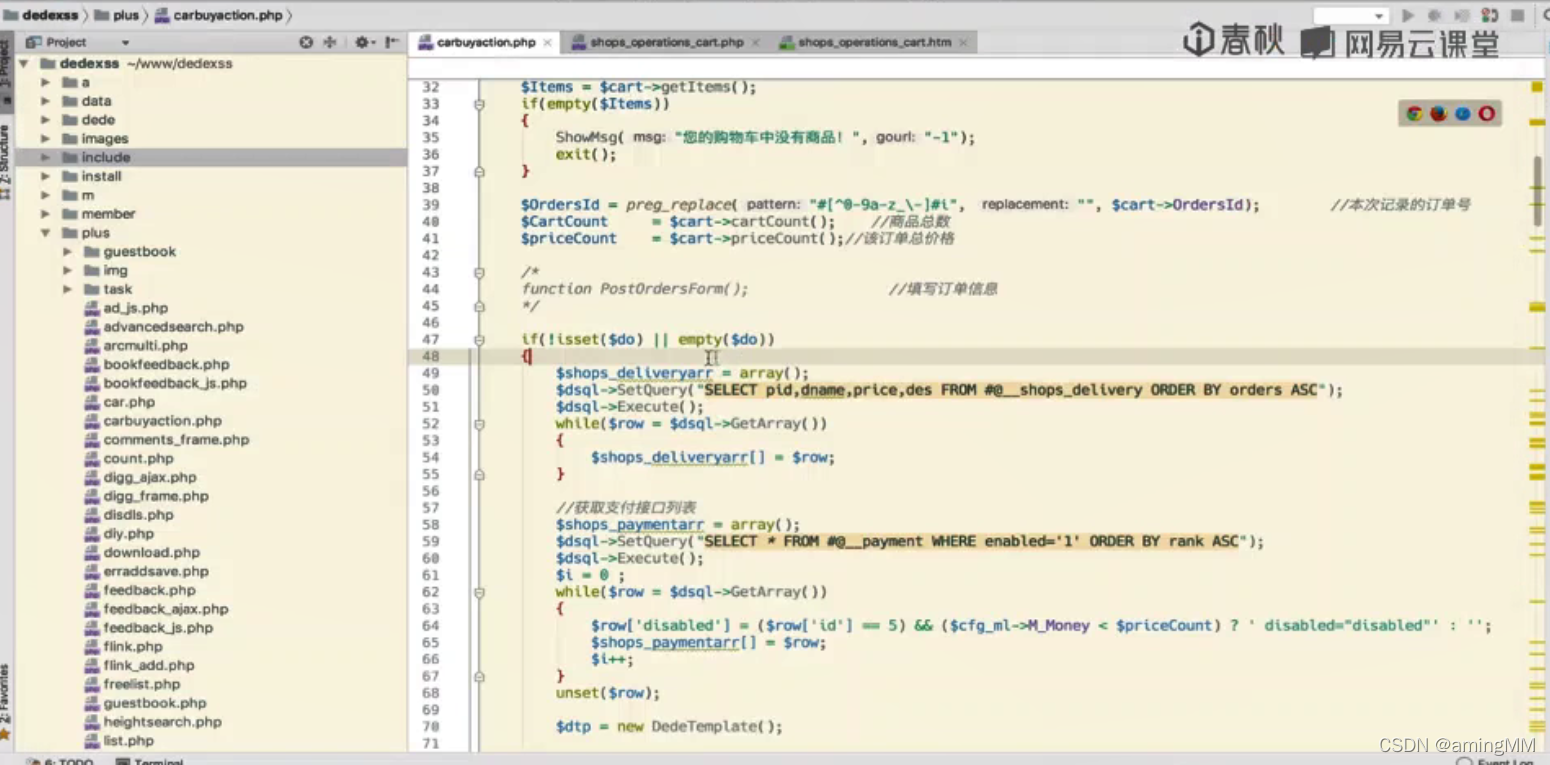Expand the data folder

(x=45, y=101)
